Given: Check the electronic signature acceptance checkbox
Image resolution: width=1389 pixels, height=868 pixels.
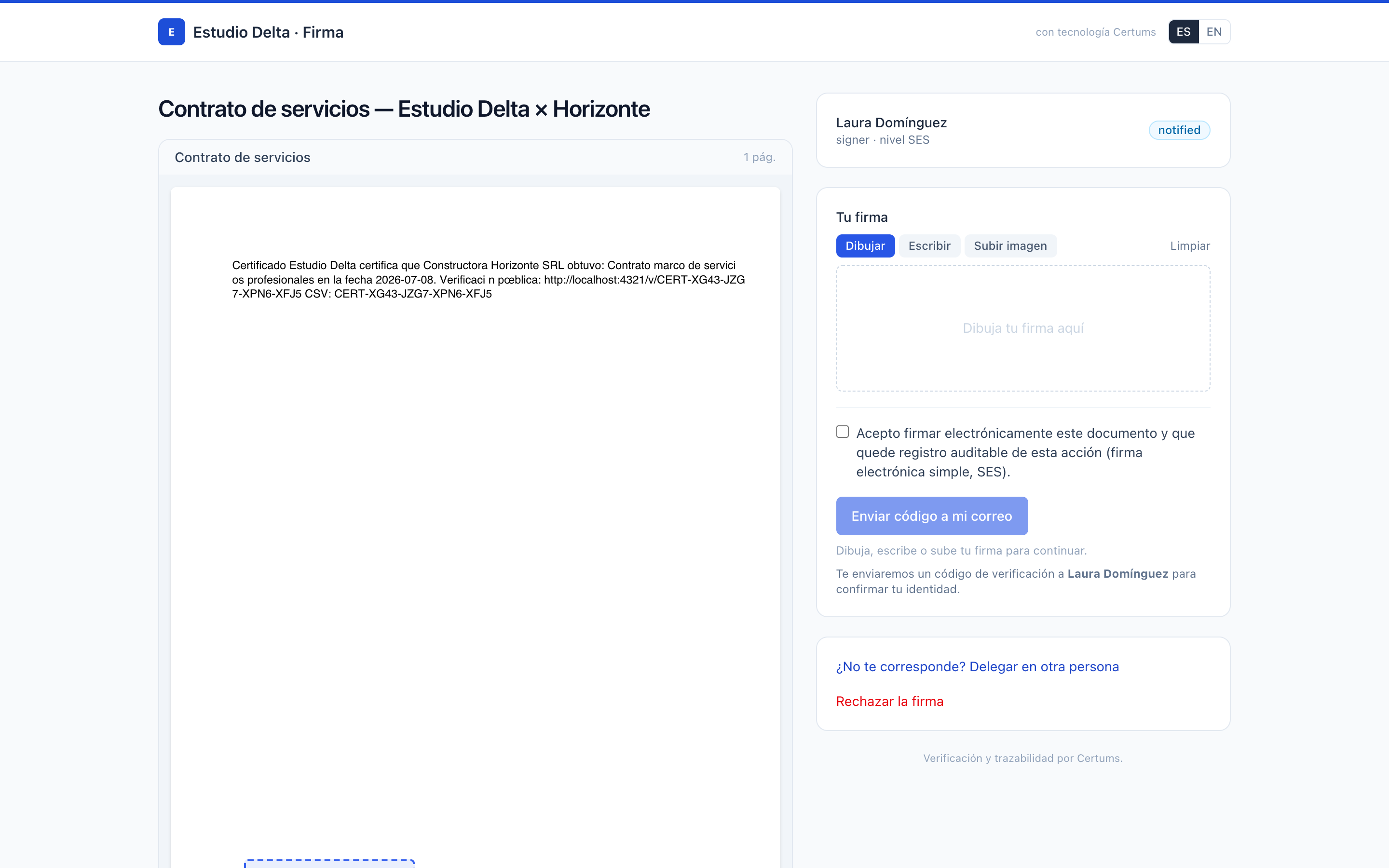Looking at the screenshot, I should [x=842, y=432].
